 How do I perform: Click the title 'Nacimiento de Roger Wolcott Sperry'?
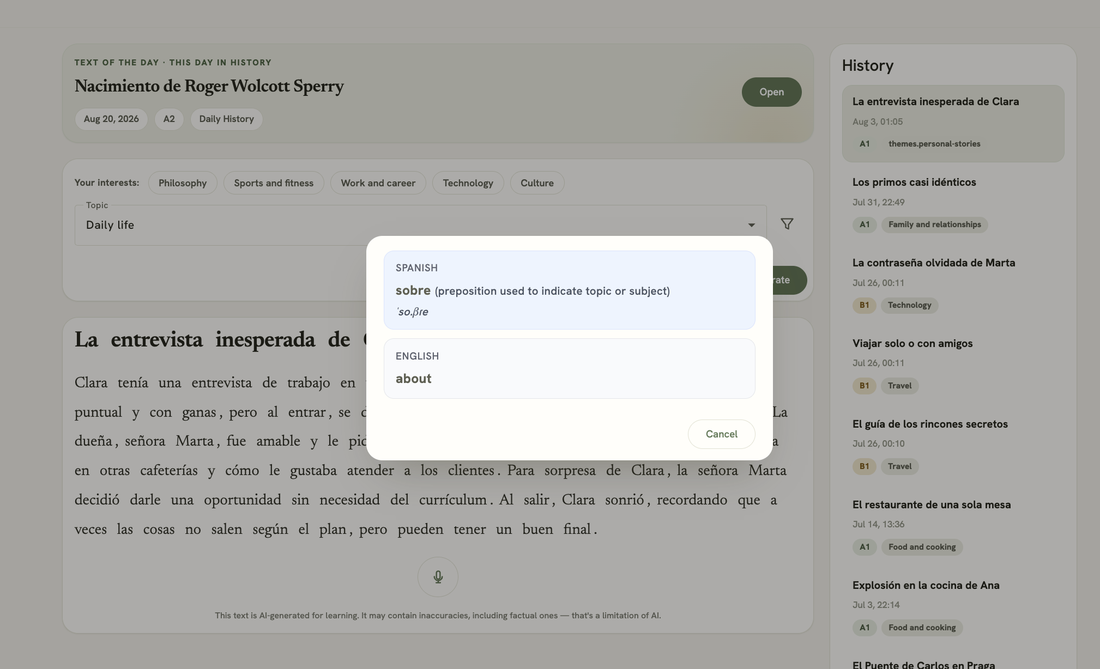(209, 86)
